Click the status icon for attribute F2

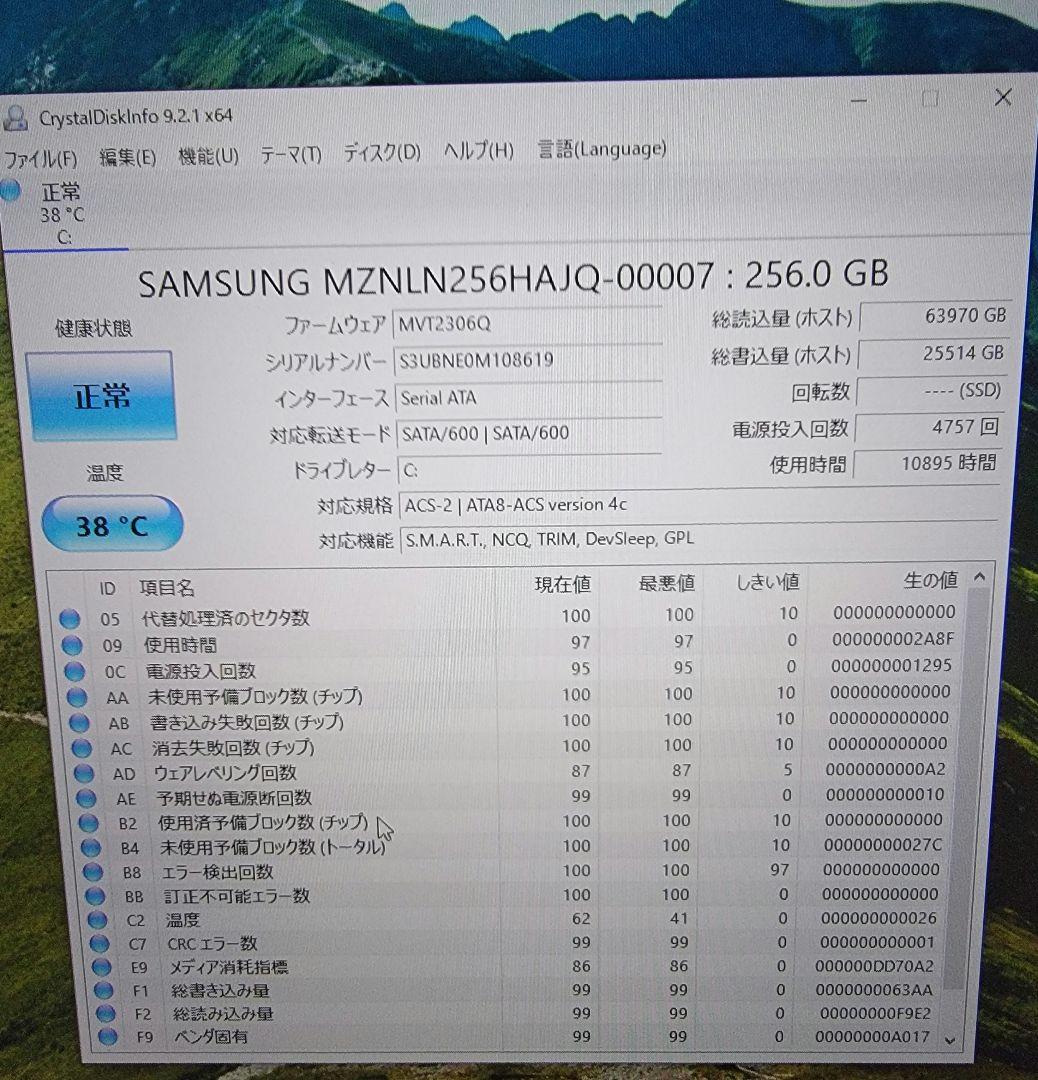[x=106, y=1013]
